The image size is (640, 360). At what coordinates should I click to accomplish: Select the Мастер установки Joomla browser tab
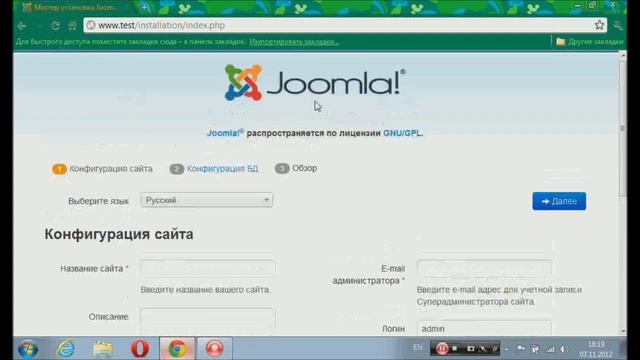76,7
